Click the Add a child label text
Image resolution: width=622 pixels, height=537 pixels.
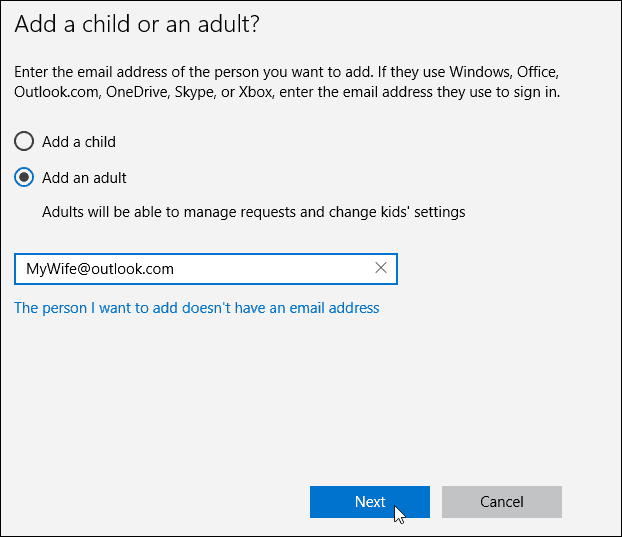[x=79, y=142]
